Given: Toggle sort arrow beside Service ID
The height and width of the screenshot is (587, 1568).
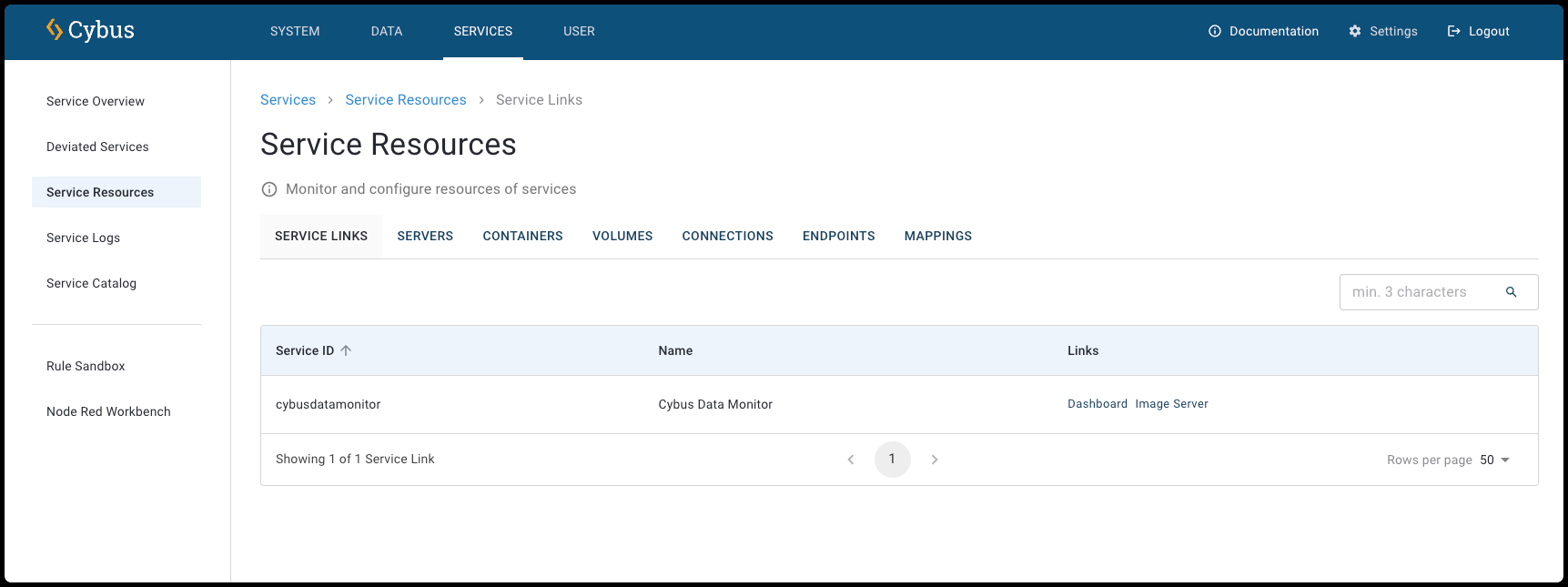Looking at the screenshot, I should 346,350.
